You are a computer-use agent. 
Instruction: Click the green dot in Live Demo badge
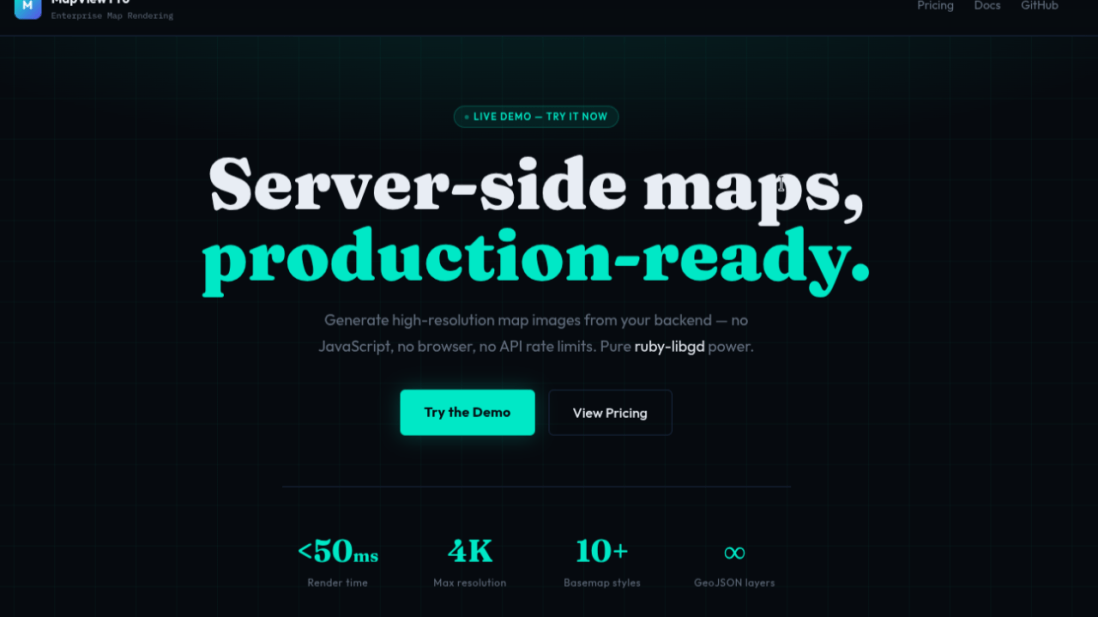point(466,117)
